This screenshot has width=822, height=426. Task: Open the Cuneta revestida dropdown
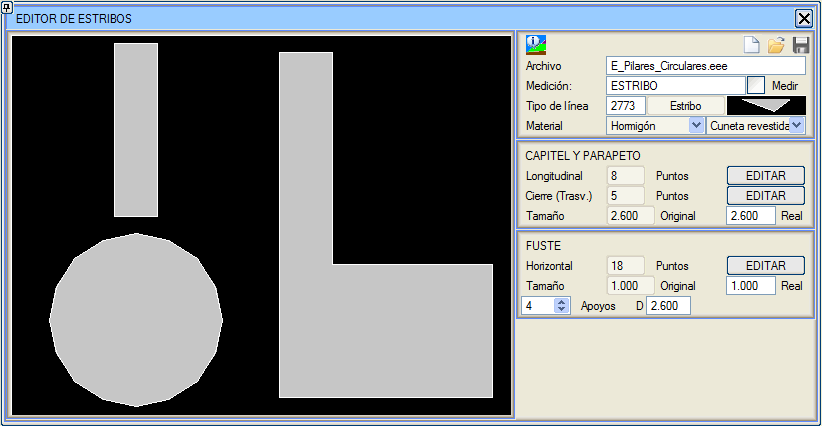797,125
